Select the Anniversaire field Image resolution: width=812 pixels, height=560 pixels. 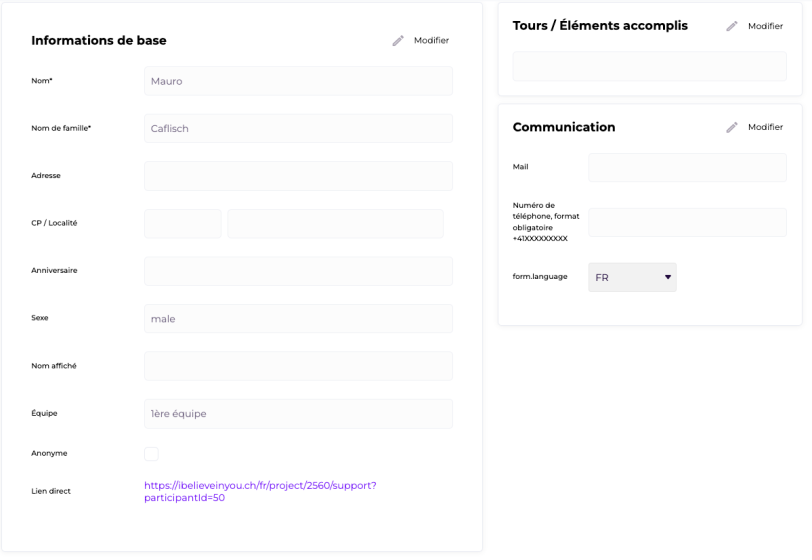pyautogui.click(x=298, y=271)
